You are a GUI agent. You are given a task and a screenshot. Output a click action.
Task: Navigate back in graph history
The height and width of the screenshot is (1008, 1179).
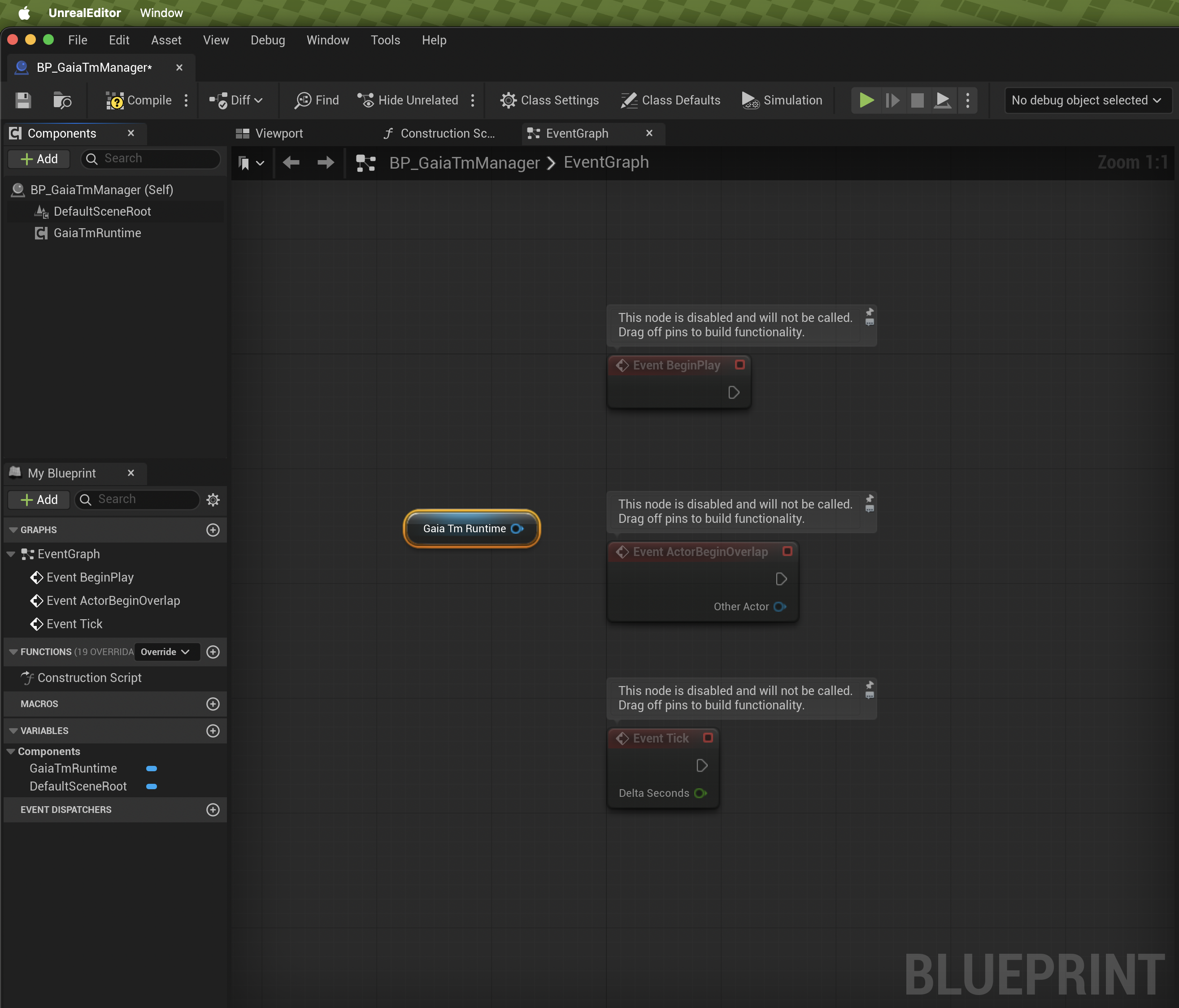pyautogui.click(x=291, y=163)
